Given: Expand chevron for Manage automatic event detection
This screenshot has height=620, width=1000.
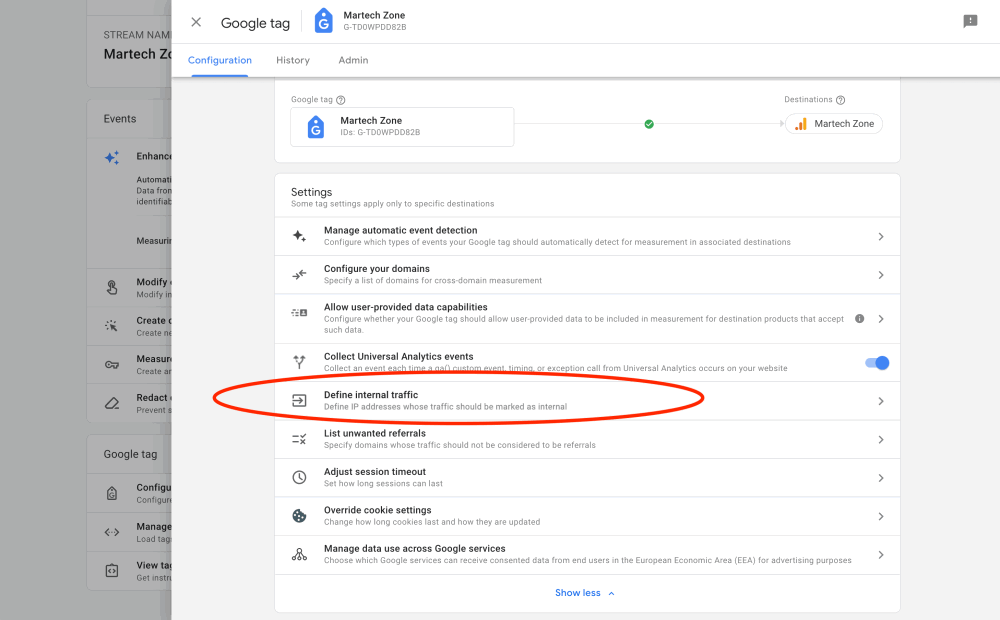Looking at the screenshot, I should pyautogui.click(x=881, y=237).
